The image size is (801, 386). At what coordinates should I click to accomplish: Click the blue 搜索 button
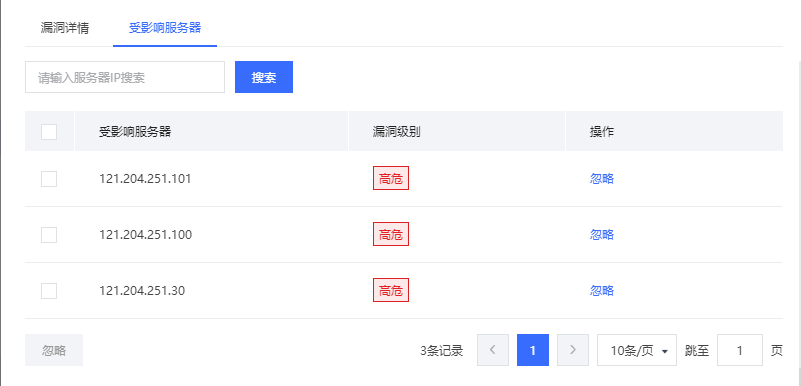264,77
